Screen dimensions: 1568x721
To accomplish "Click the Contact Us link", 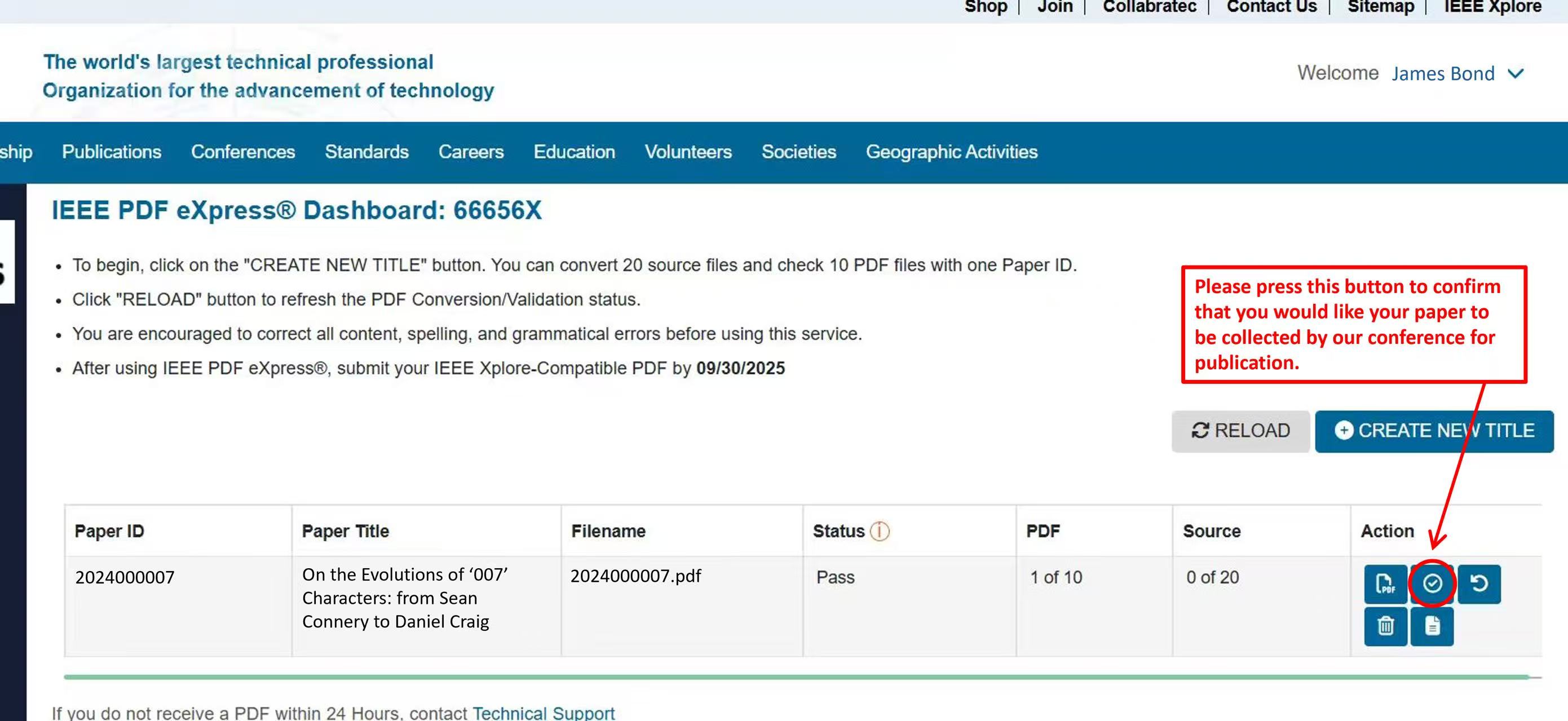I will tap(1271, 7).
